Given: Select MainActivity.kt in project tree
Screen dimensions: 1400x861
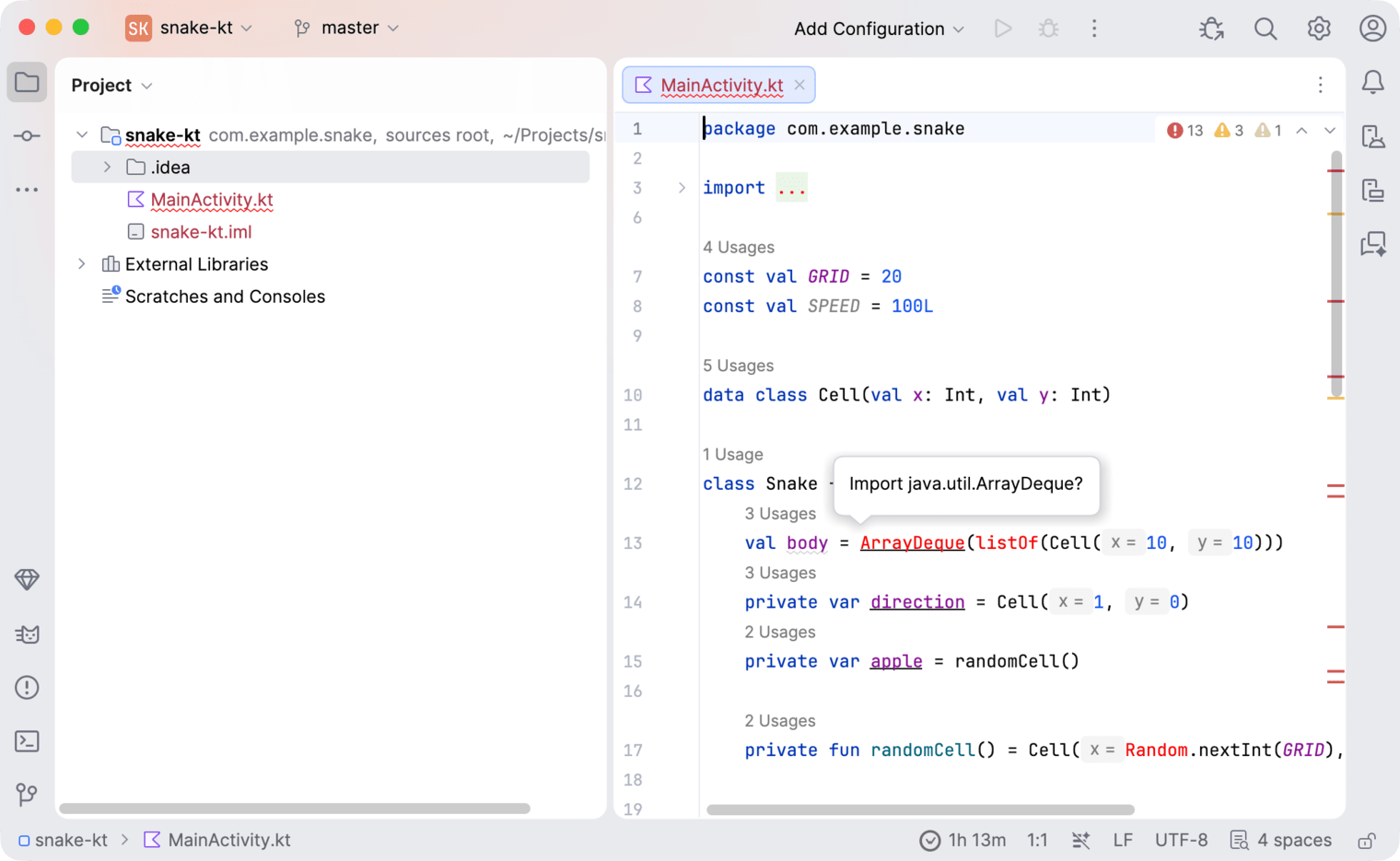Looking at the screenshot, I should (x=212, y=200).
